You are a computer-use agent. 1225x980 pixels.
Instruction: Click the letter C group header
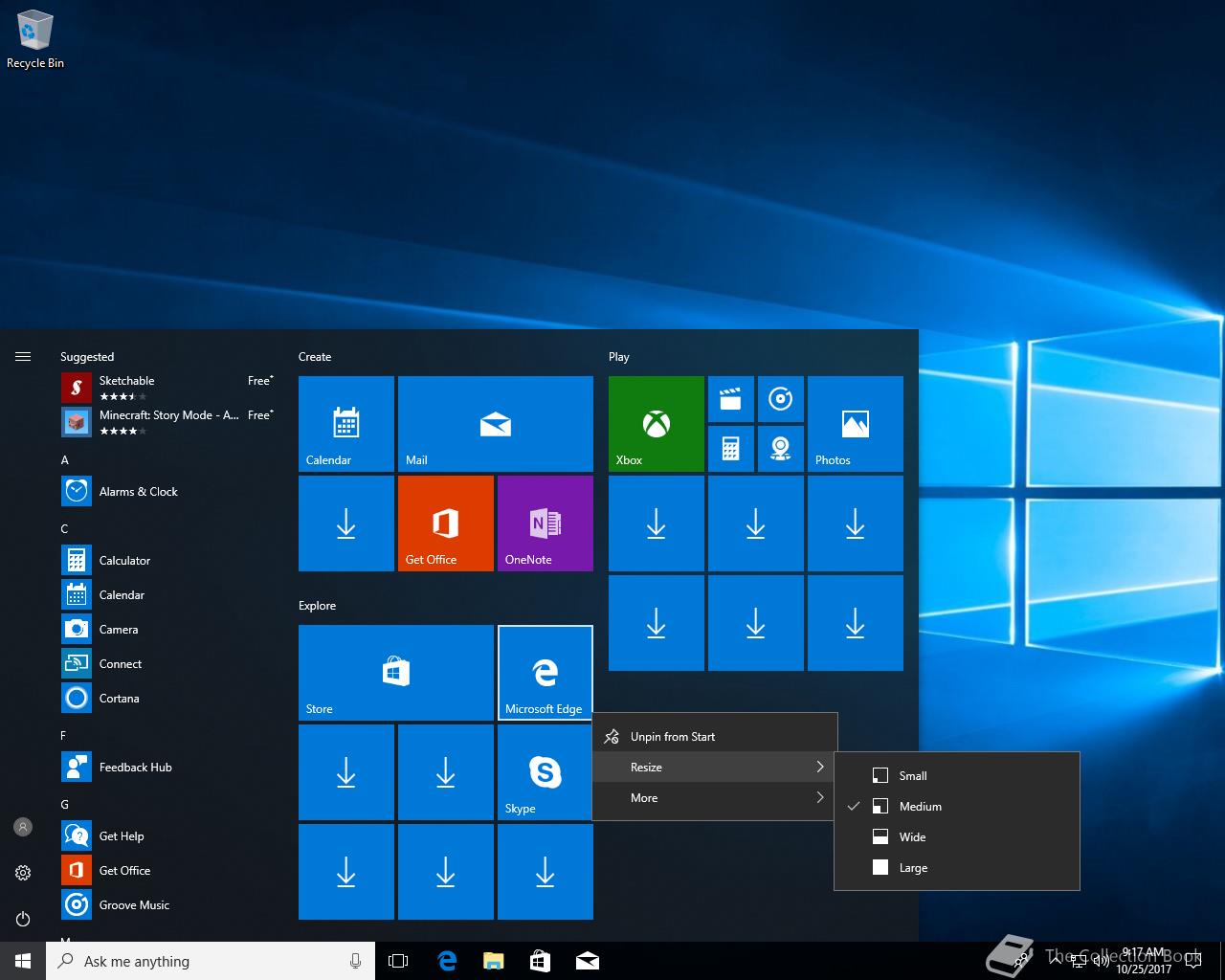click(64, 529)
